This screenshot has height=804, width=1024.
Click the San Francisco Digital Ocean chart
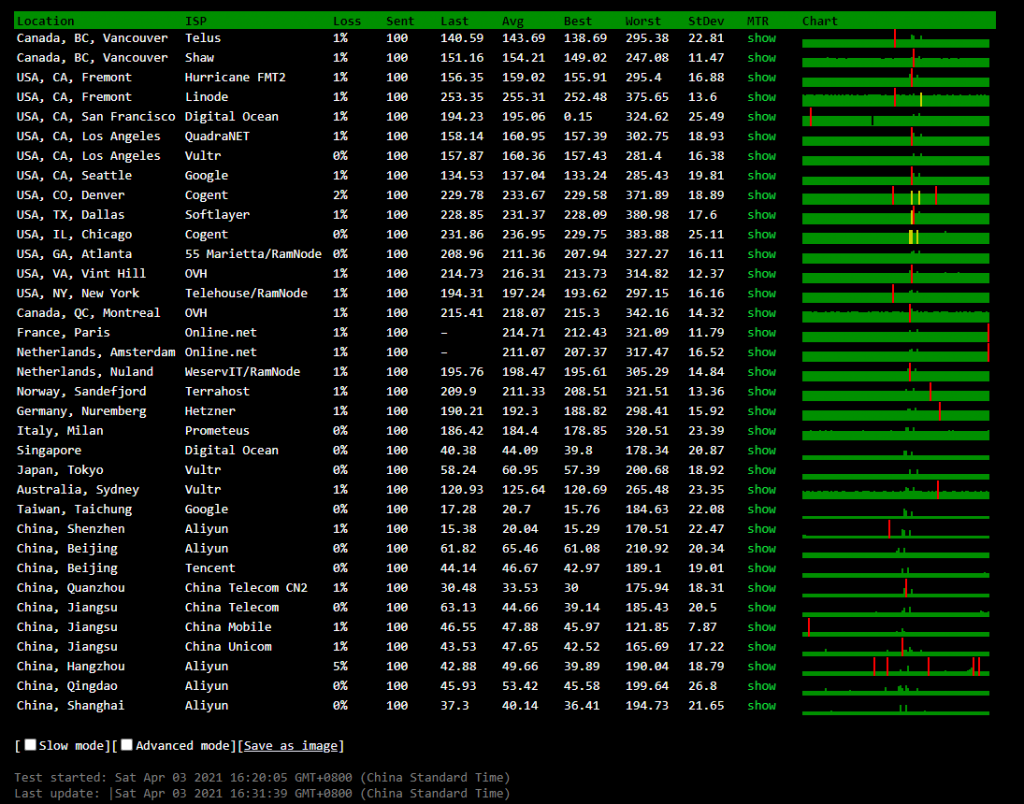tap(895, 117)
